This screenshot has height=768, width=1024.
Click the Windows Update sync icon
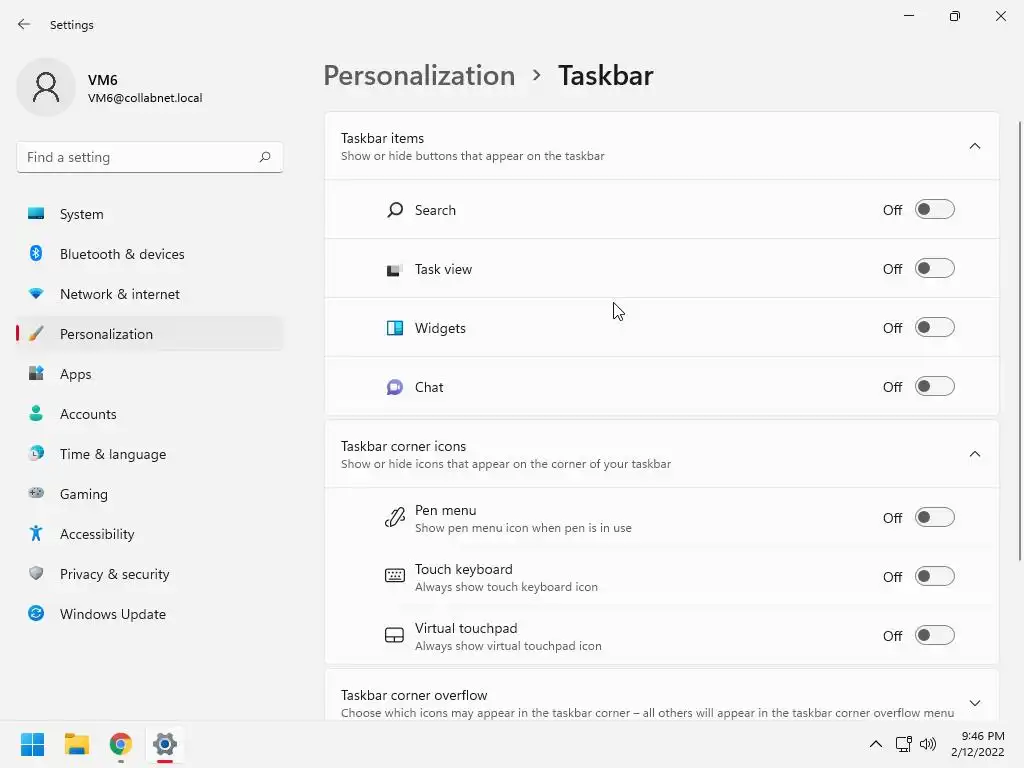36,613
